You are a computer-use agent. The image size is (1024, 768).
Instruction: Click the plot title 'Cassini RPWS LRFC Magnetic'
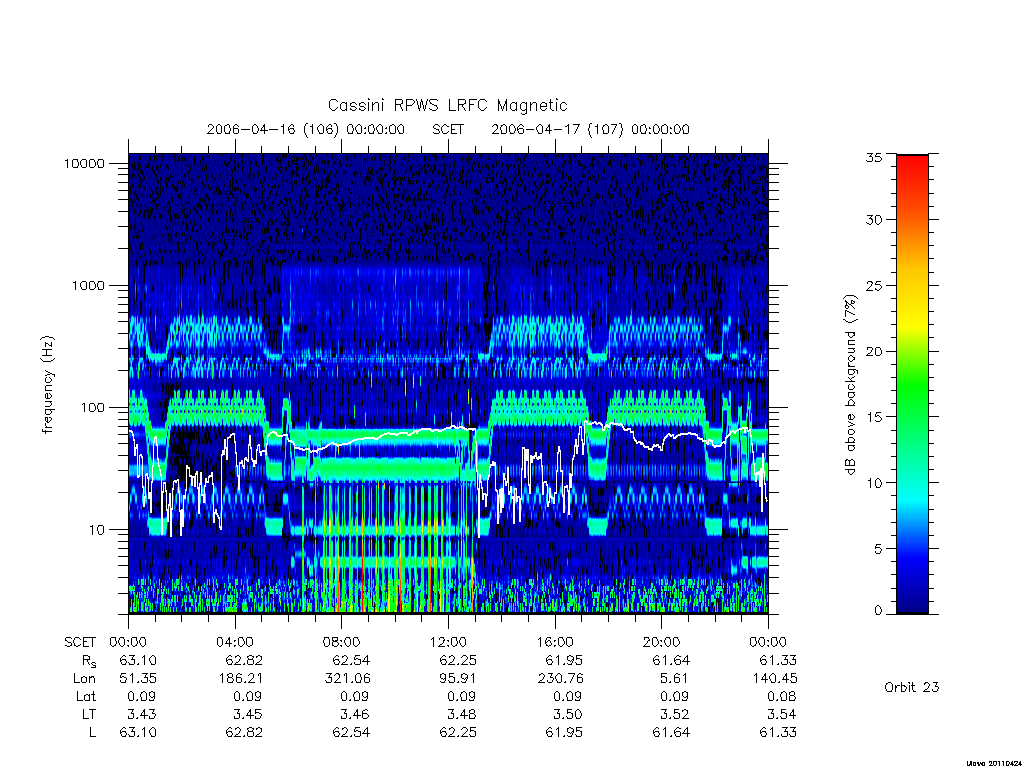click(x=447, y=105)
